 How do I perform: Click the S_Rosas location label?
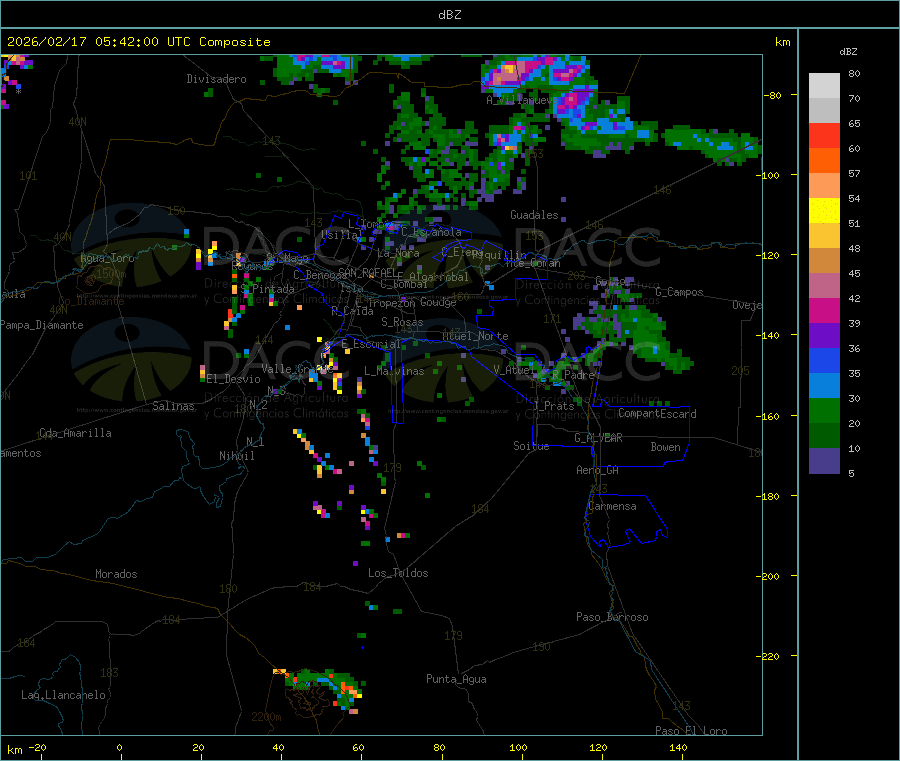(402, 322)
